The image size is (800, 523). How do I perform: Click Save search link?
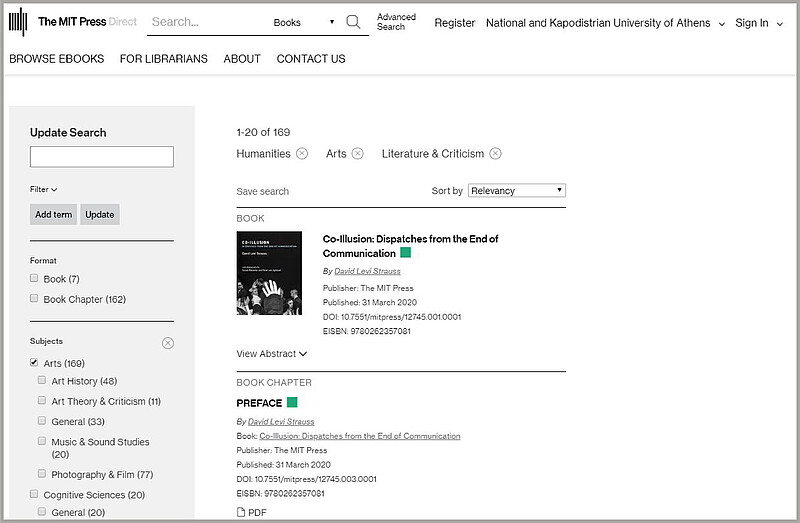(262, 191)
